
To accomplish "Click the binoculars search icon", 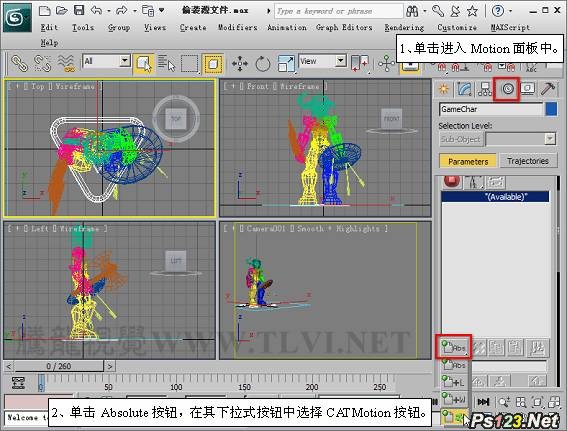I will point(412,11).
